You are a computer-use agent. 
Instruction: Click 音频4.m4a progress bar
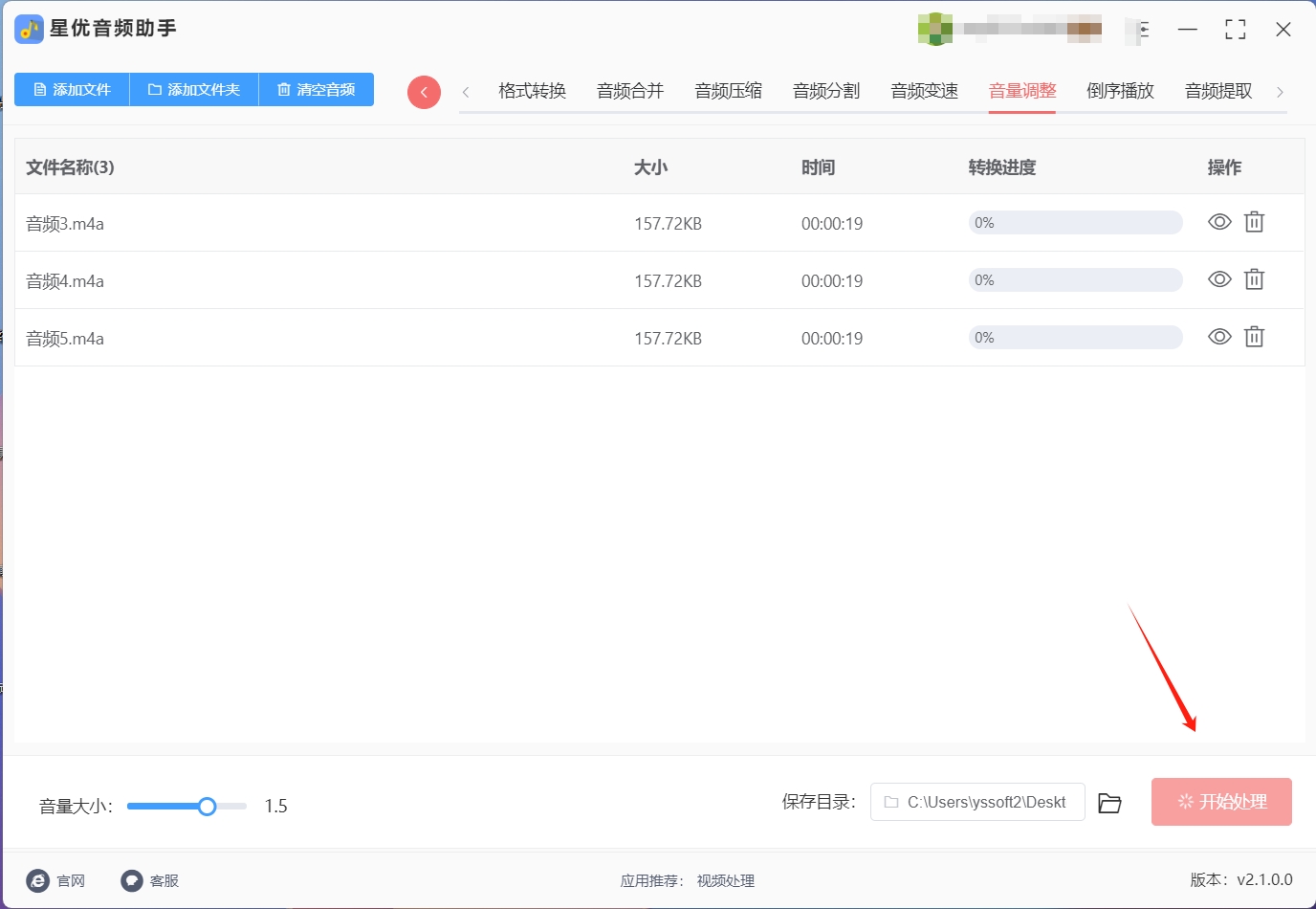pyautogui.click(x=1075, y=280)
